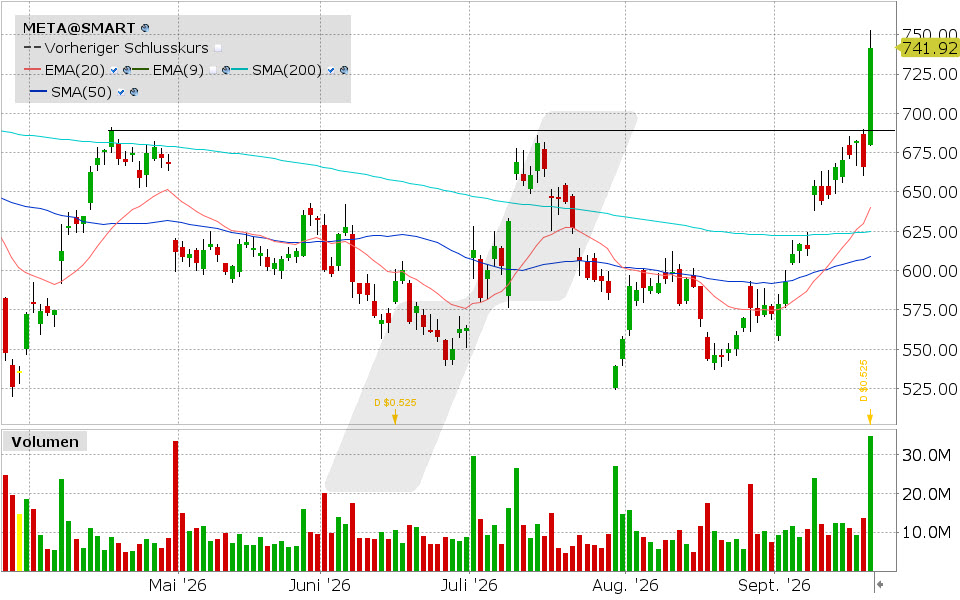The width and height of the screenshot is (960, 600).
Task: Uncheck the SMA(50) checkbox
Action: (x=121, y=92)
